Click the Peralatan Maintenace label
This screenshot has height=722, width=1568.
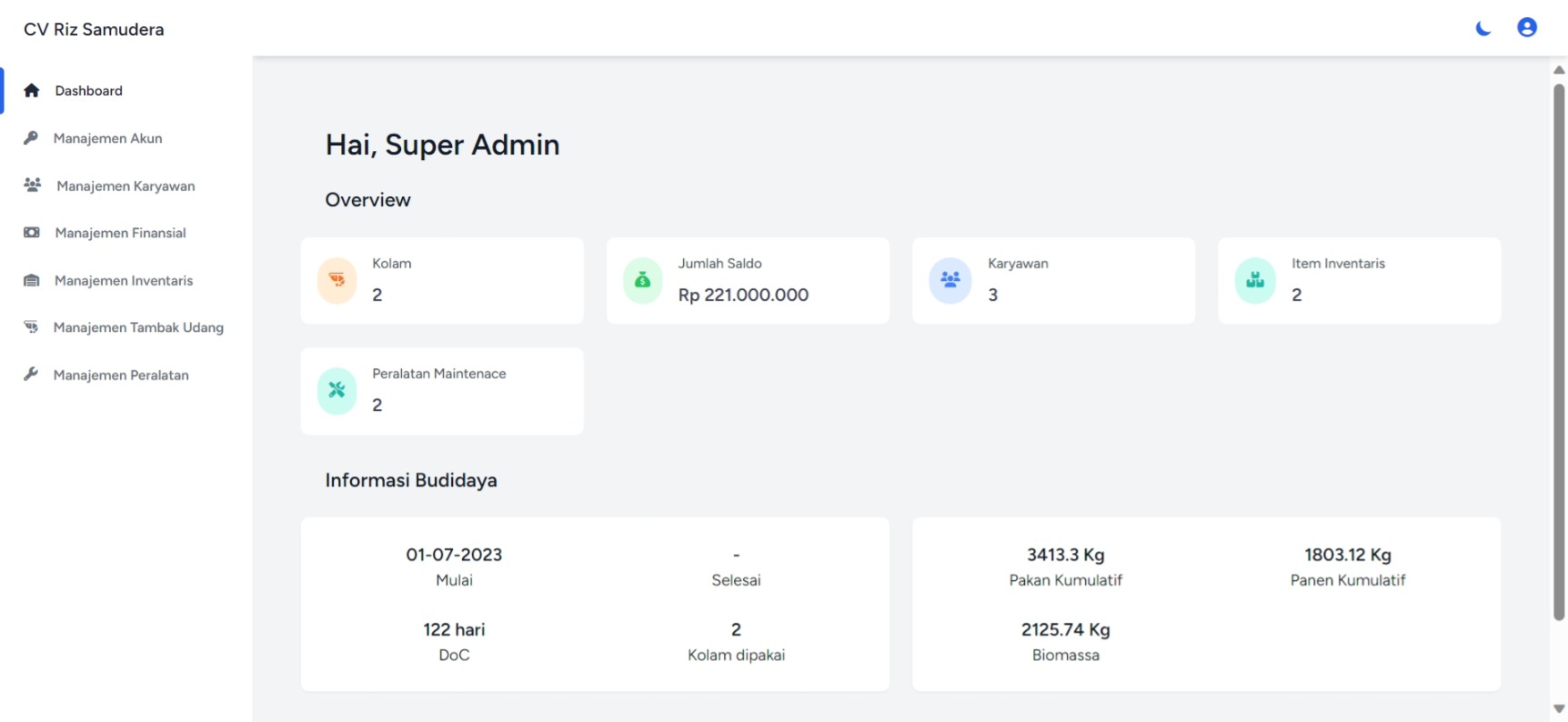[x=439, y=374]
